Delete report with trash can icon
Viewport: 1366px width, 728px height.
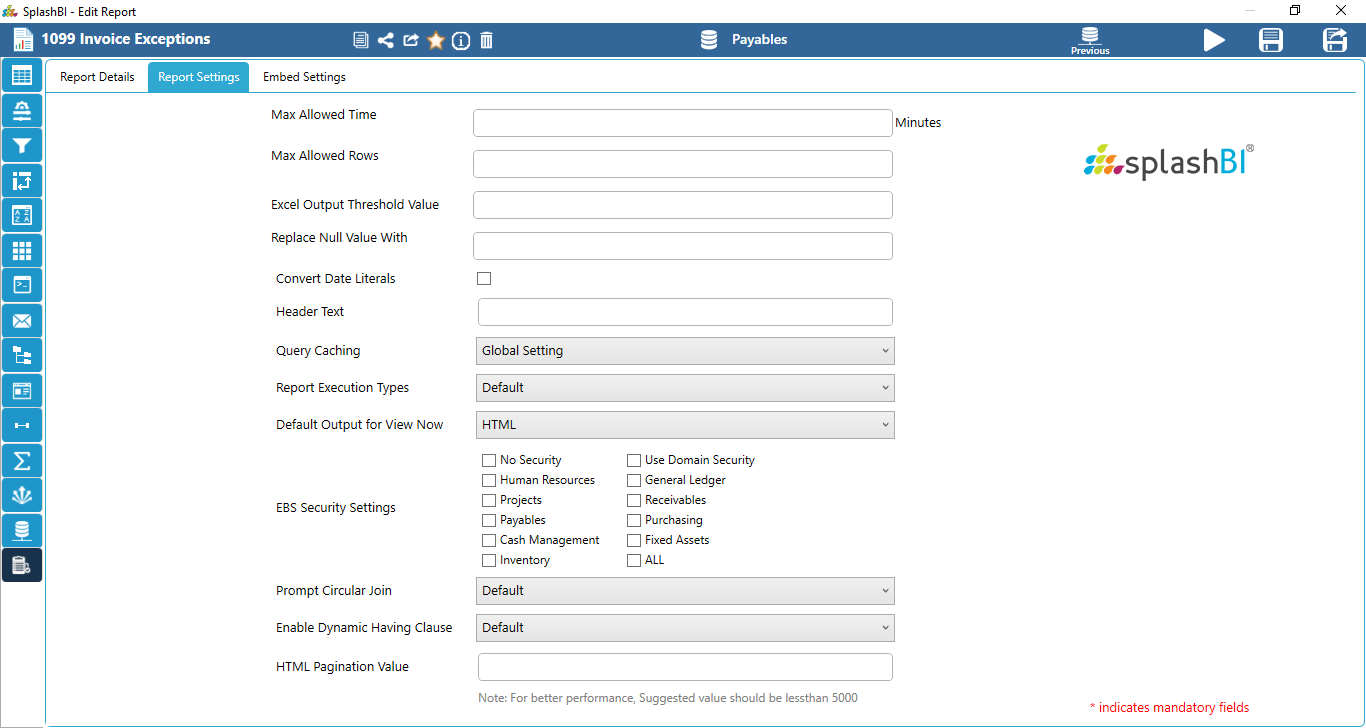(486, 40)
